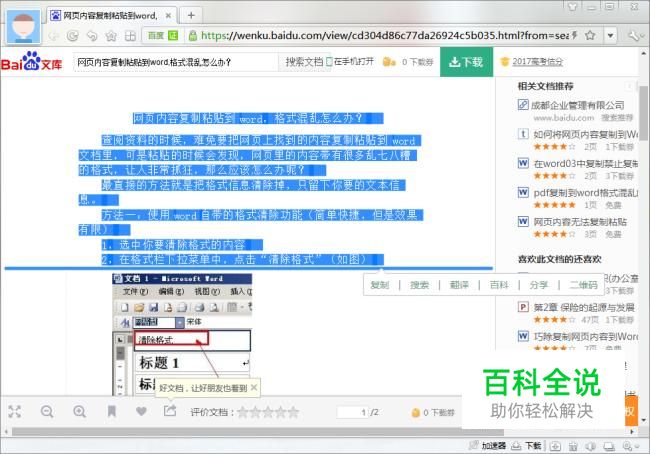Click the browser back arrow button
Image resolution: width=650 pixels, height=454 pixels.
(x=53, y=36)
